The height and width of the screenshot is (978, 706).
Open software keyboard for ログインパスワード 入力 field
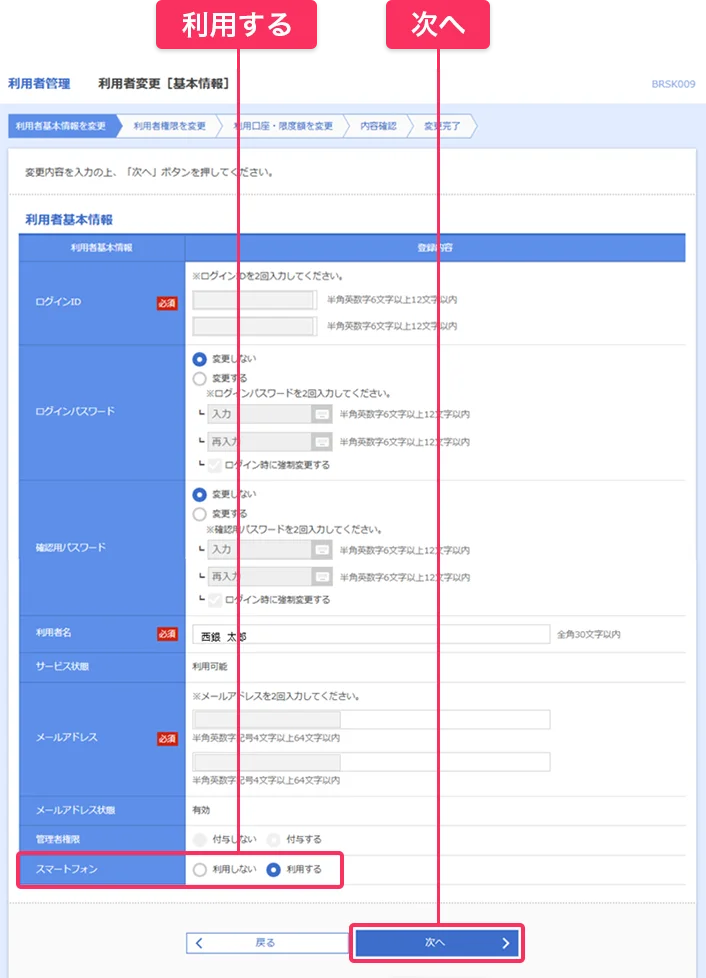pos(322,414)
